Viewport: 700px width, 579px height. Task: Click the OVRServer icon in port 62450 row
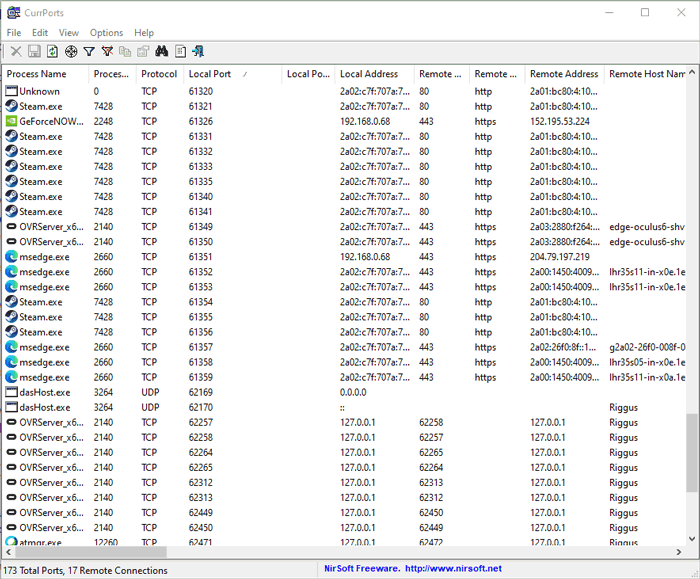pos(11,527)
